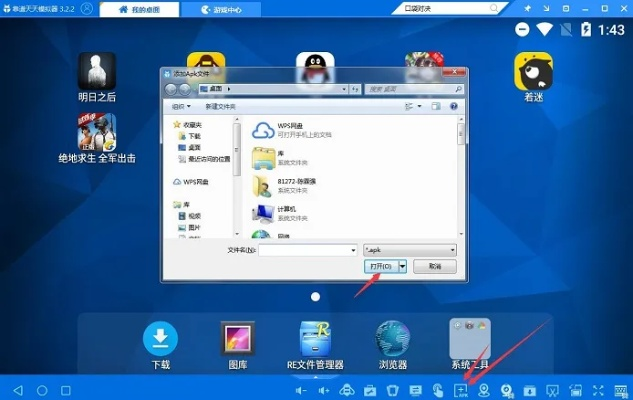The width and height of the screenshot is (633, 400).
Task: Select the 计算机 item in file list
Action: pos(280,213)
